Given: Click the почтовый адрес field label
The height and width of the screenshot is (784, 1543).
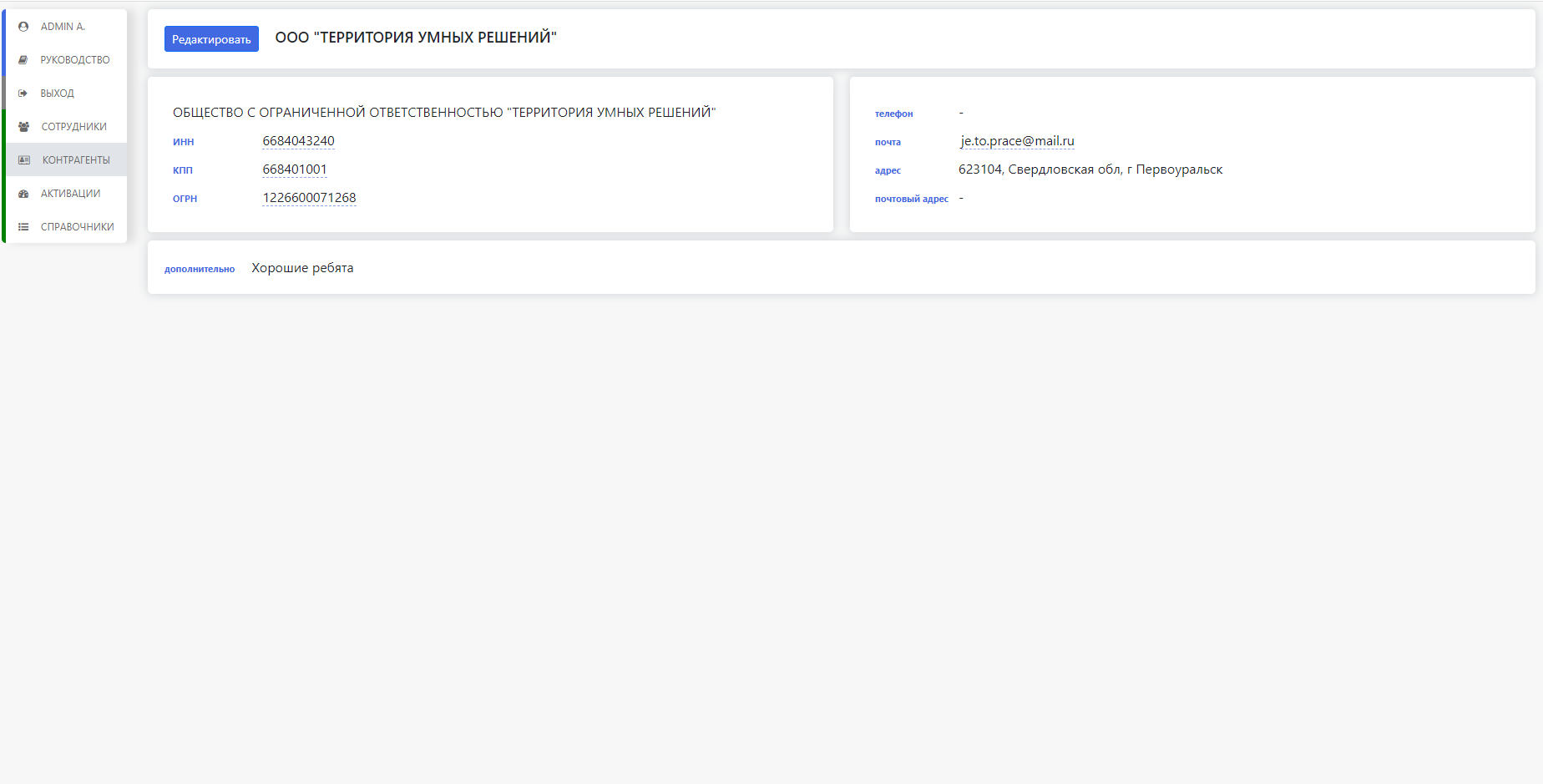Looking at the screenshot, I should [911, 199].
